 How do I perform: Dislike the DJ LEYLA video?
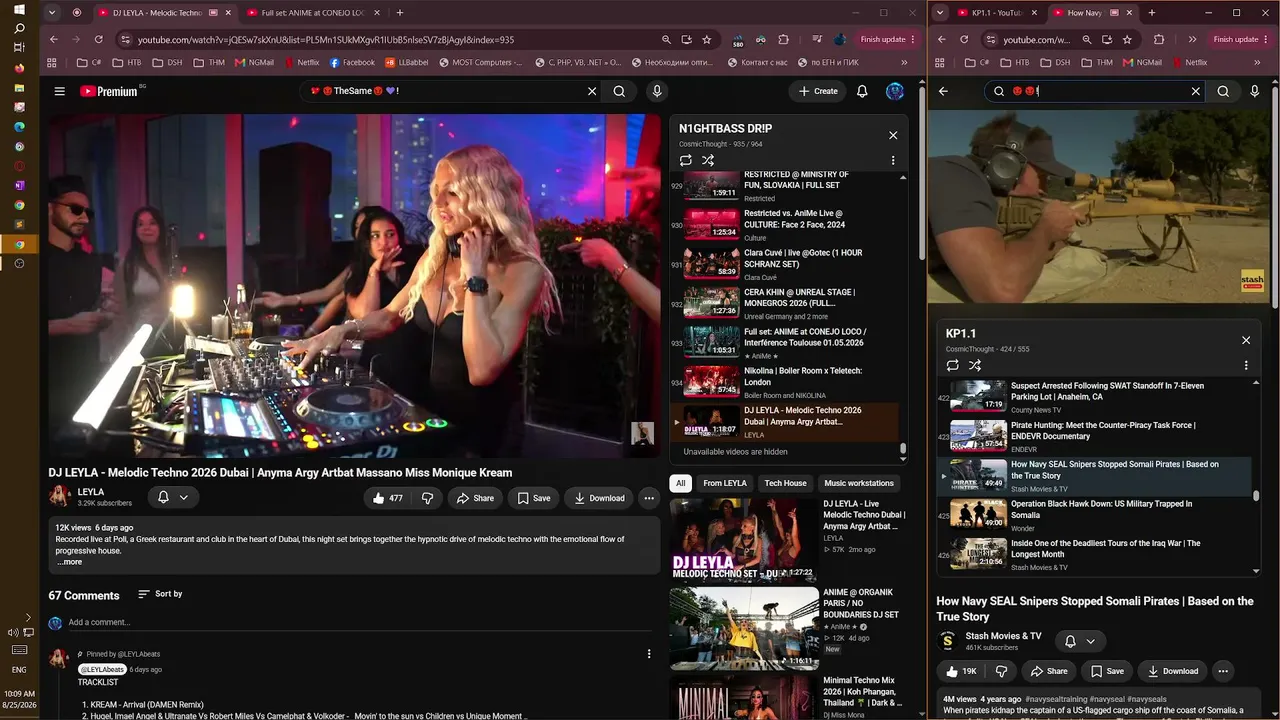pos(427,498)
